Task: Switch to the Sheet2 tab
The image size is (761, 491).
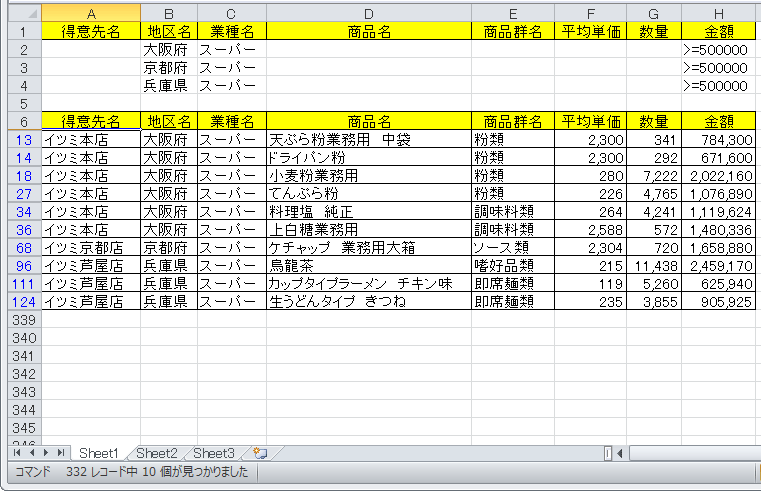Action: (157, 453)
